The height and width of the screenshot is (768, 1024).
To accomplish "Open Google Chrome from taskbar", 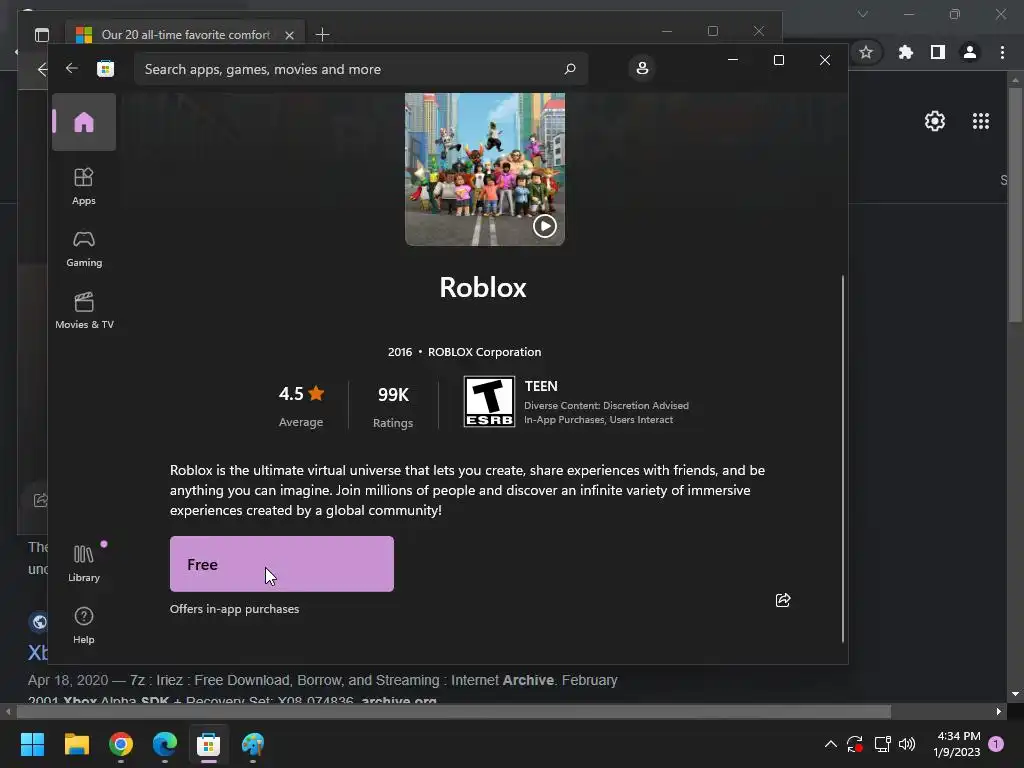I will pos(121,744).
